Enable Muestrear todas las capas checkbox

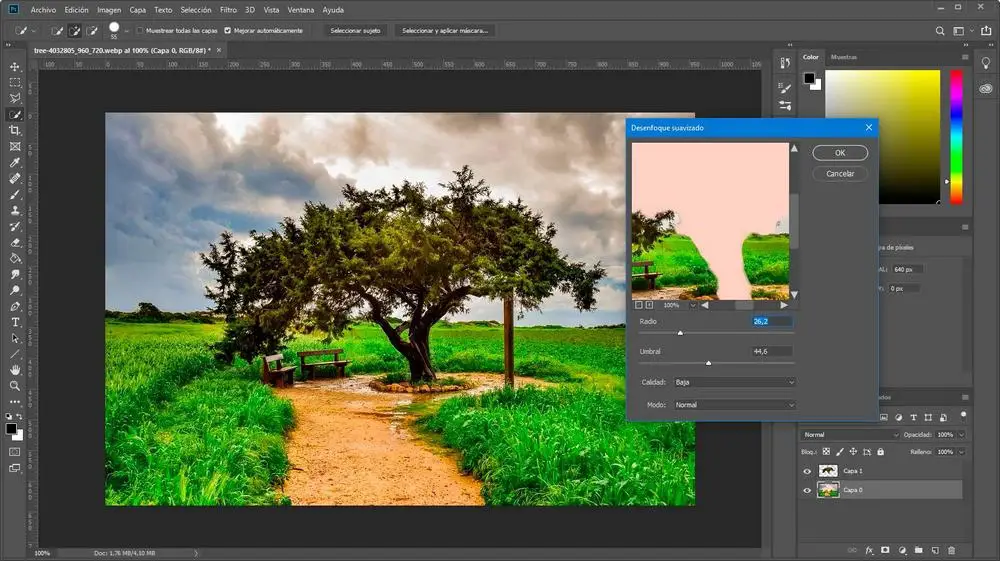139,30
